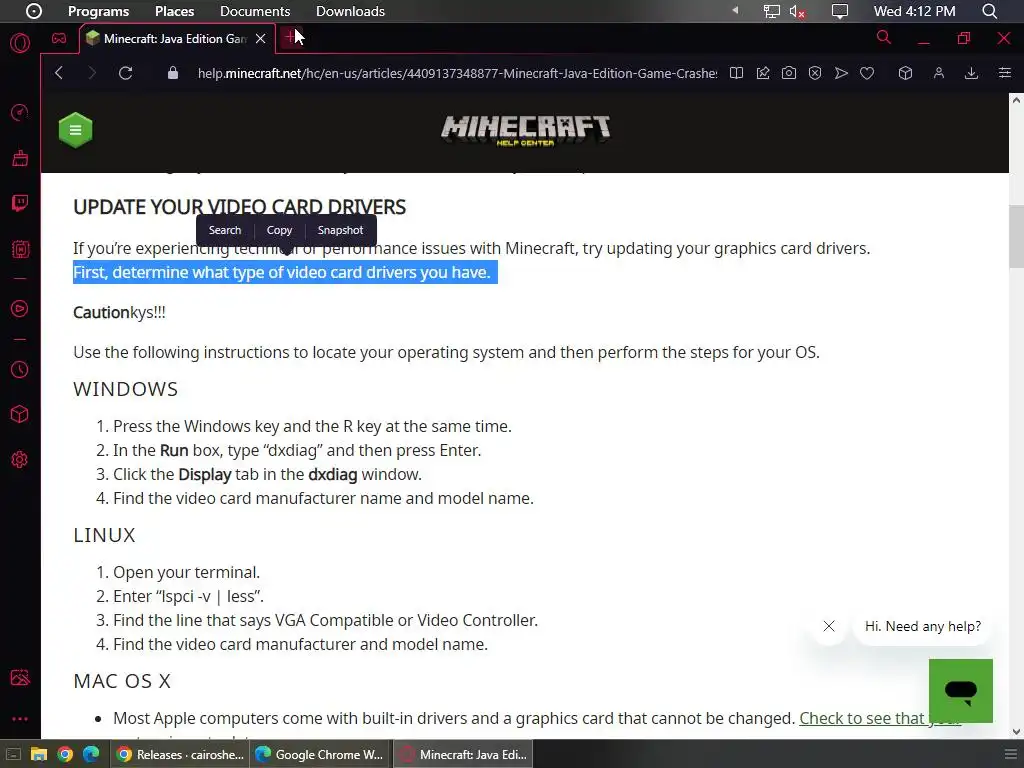Switch to Google Chrome W... taskbar window
The image size is (1024, 768).
tap(319, 754)
